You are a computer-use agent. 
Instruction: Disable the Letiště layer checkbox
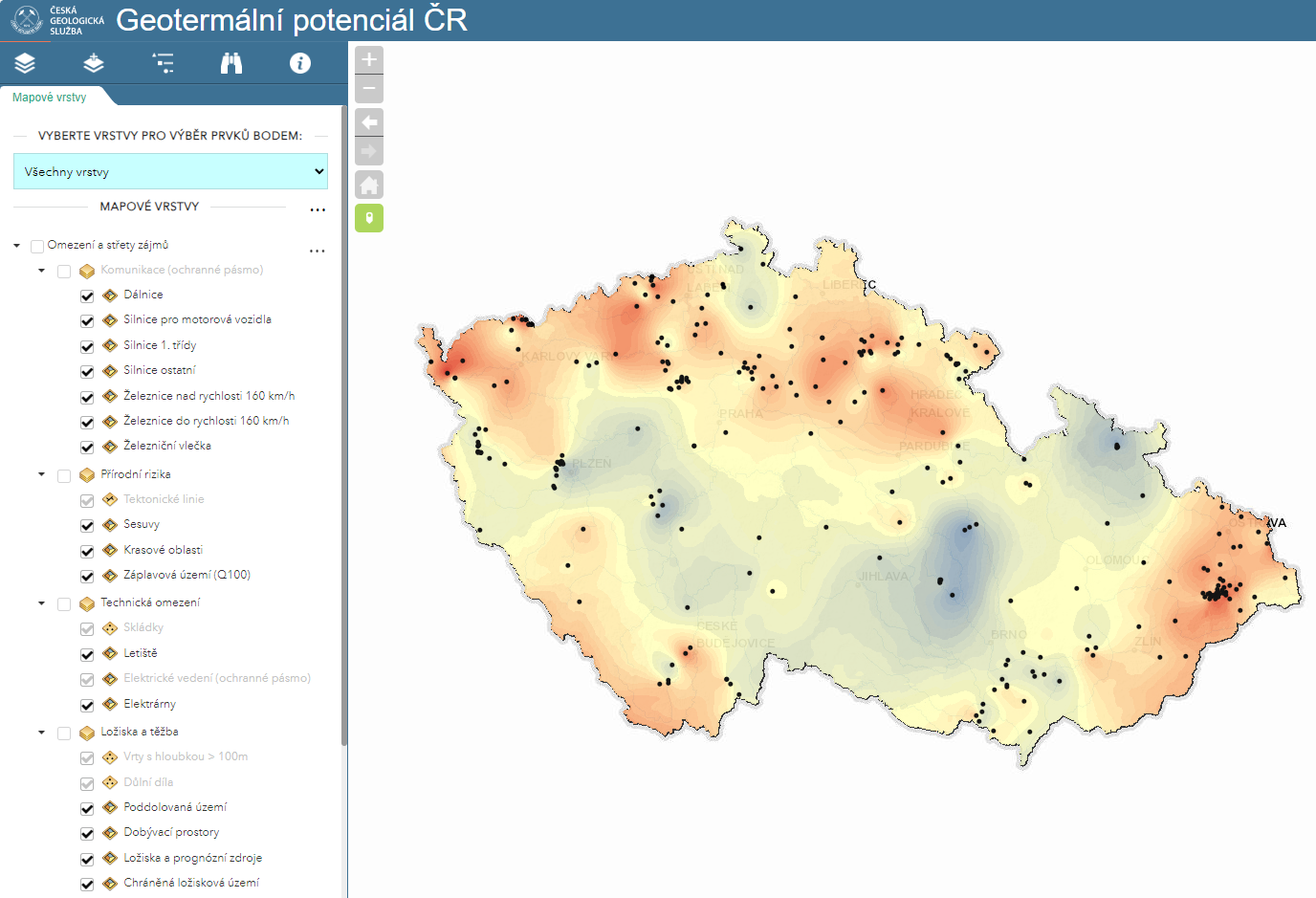87,654
